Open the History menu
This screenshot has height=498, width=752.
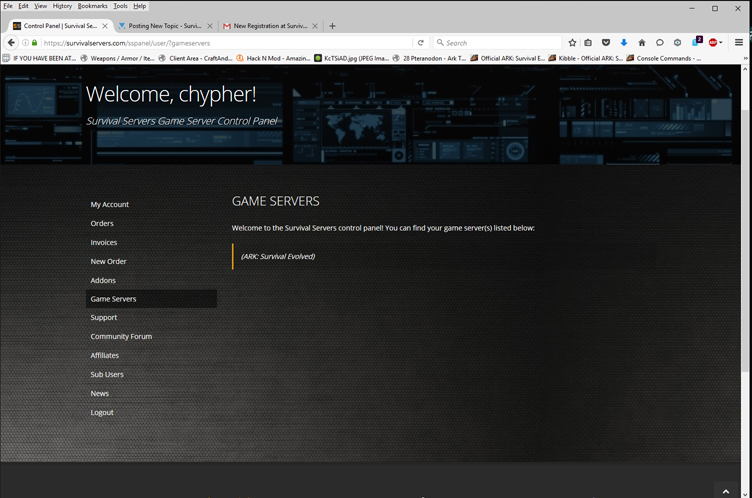[62, 6]
